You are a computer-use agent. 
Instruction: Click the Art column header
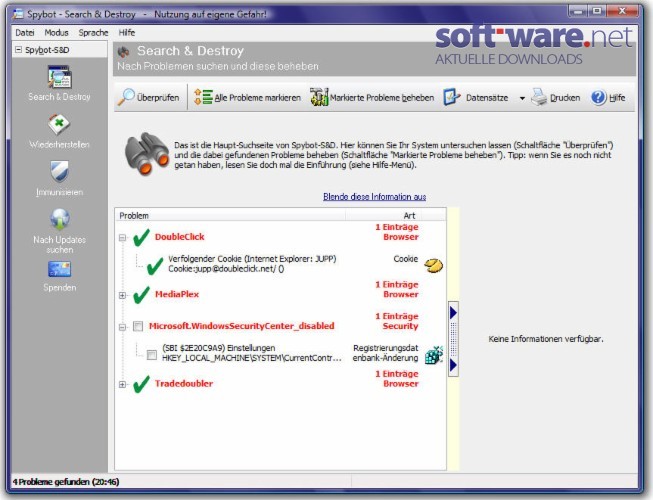pos(409,215)
